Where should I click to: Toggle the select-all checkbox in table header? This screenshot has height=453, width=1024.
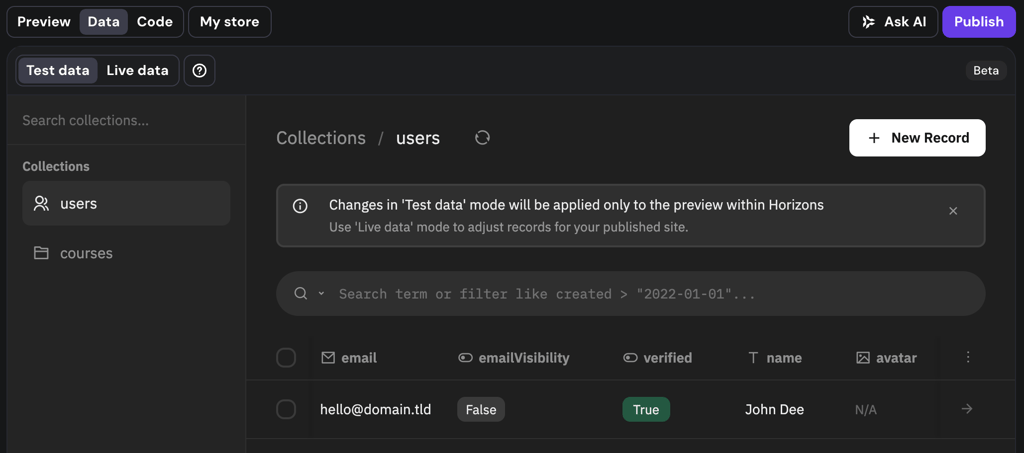tap(286, 358)
